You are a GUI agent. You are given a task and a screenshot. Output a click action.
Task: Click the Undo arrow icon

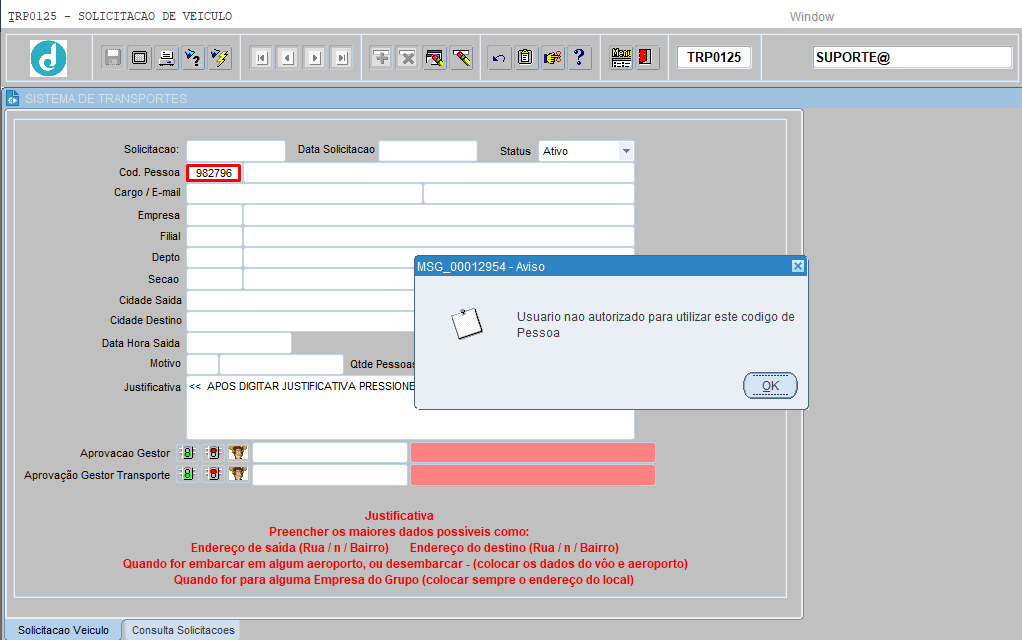click(499, 57)
